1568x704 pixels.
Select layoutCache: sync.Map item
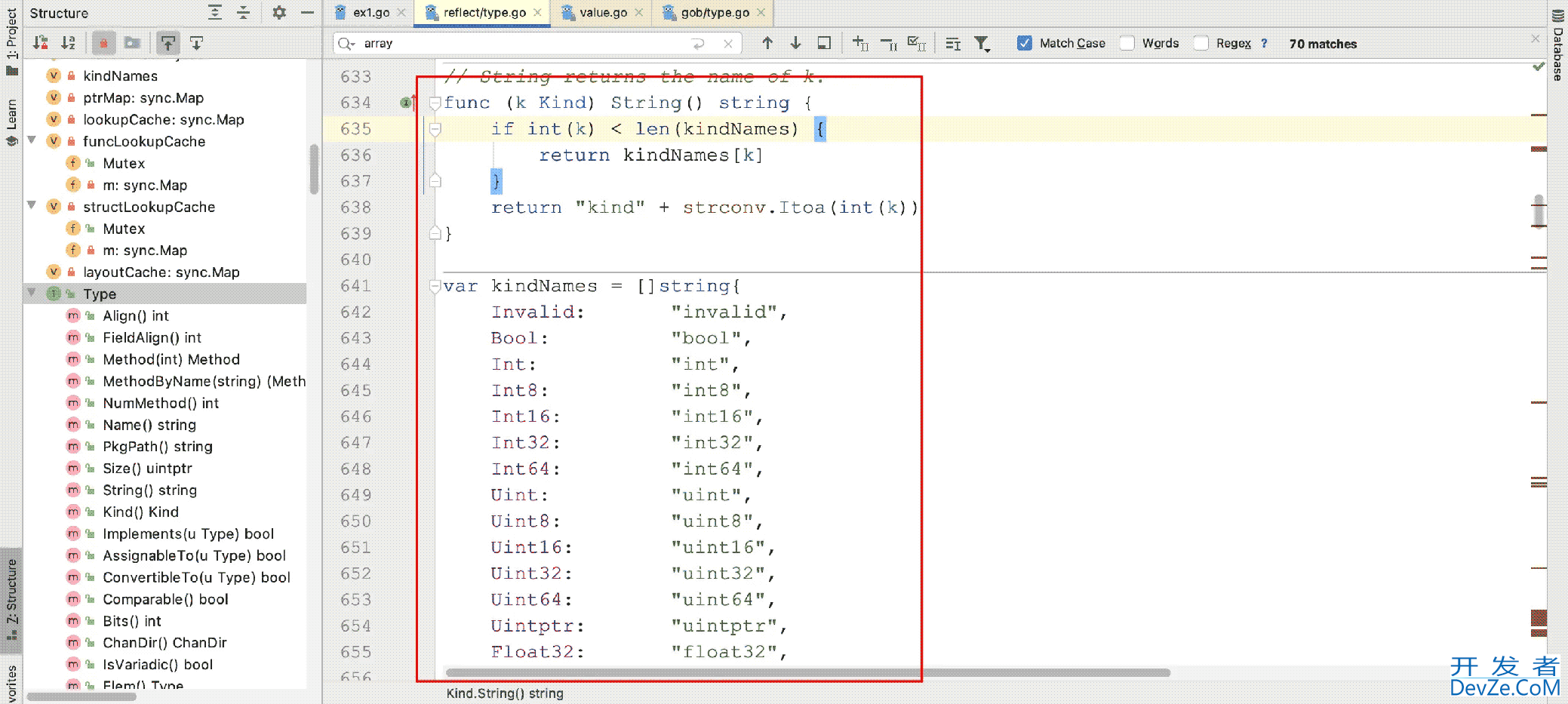161,272
